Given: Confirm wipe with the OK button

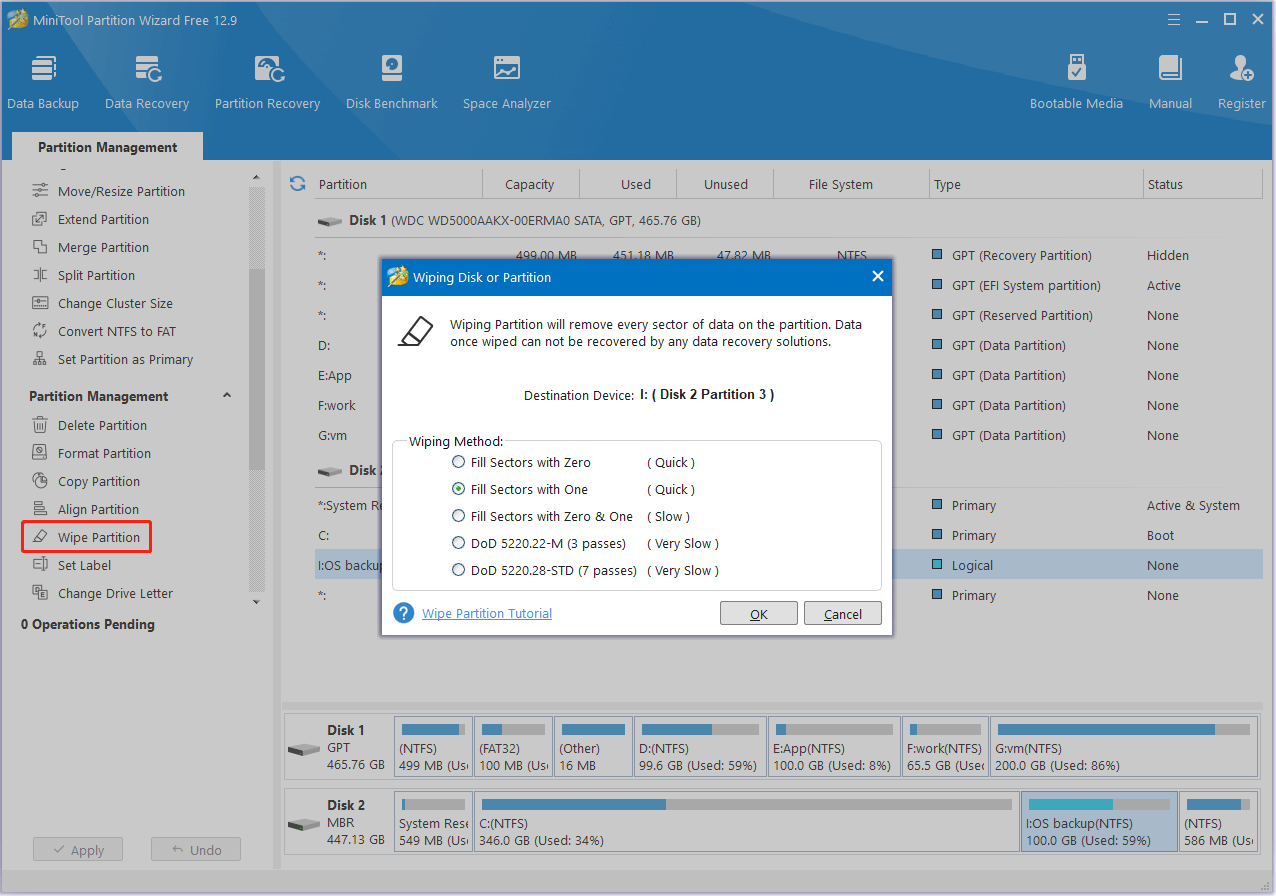Looking at the screenshot, I should 758,614.
